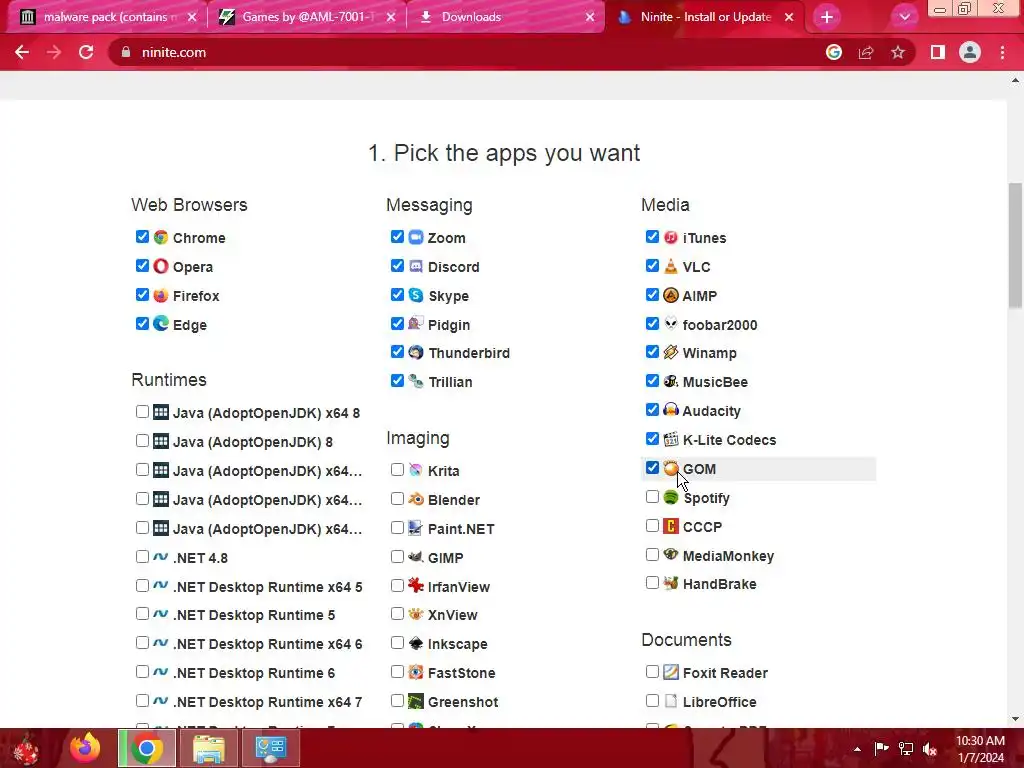Open the share page icon in address bar

pos(866,52)
